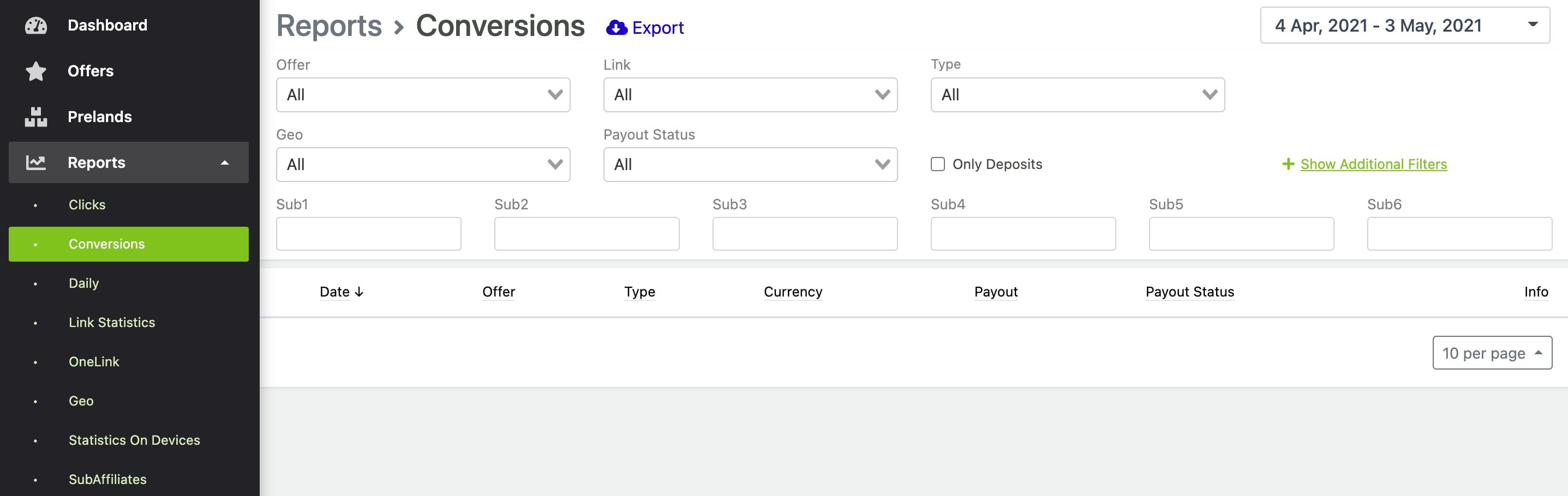Sort by the Offer column header
The width and height of the screenshot is (1568, 496).
[499, 292]
